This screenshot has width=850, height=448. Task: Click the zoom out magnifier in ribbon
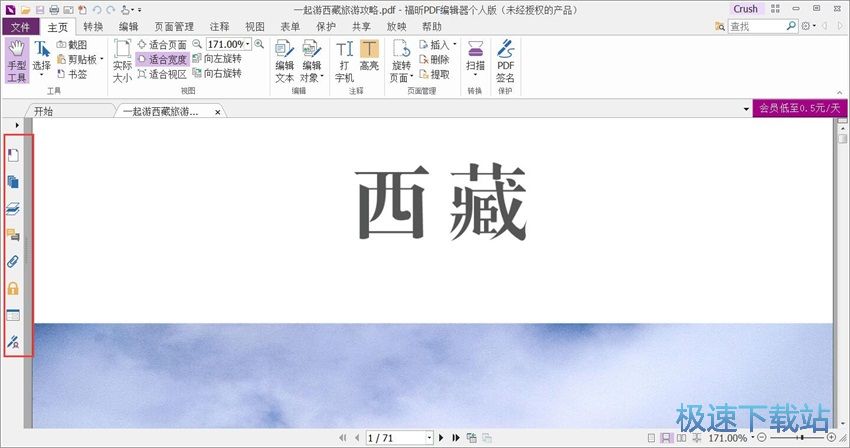click(x=197, y=44)
